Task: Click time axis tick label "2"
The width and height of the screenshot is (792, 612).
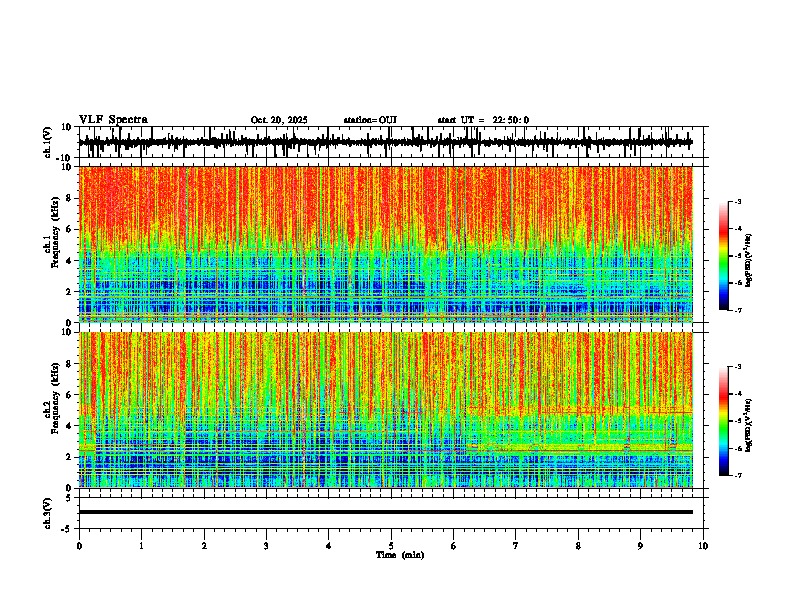Action: (x=204, y=546)
